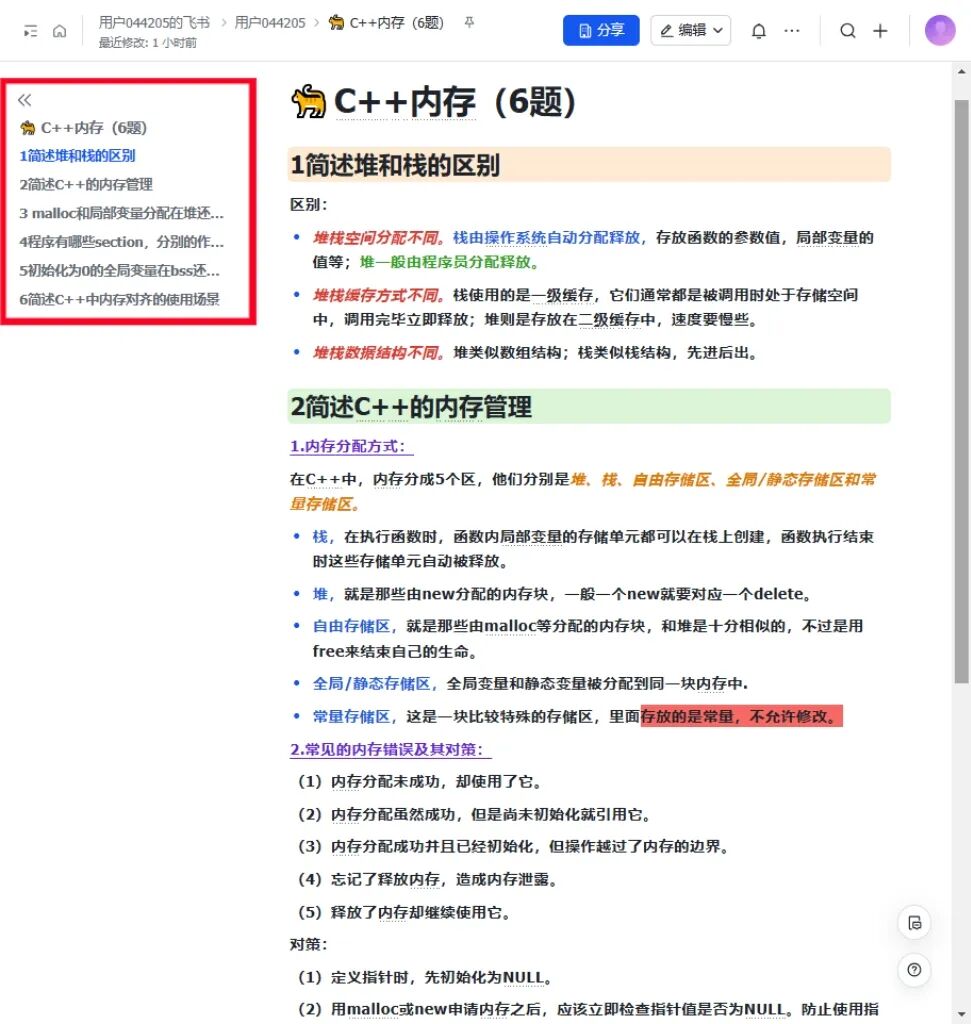Screen dimensions: 971x1024
Task: Open the more options ellipsis menu
Action: [x=791, y=31]
